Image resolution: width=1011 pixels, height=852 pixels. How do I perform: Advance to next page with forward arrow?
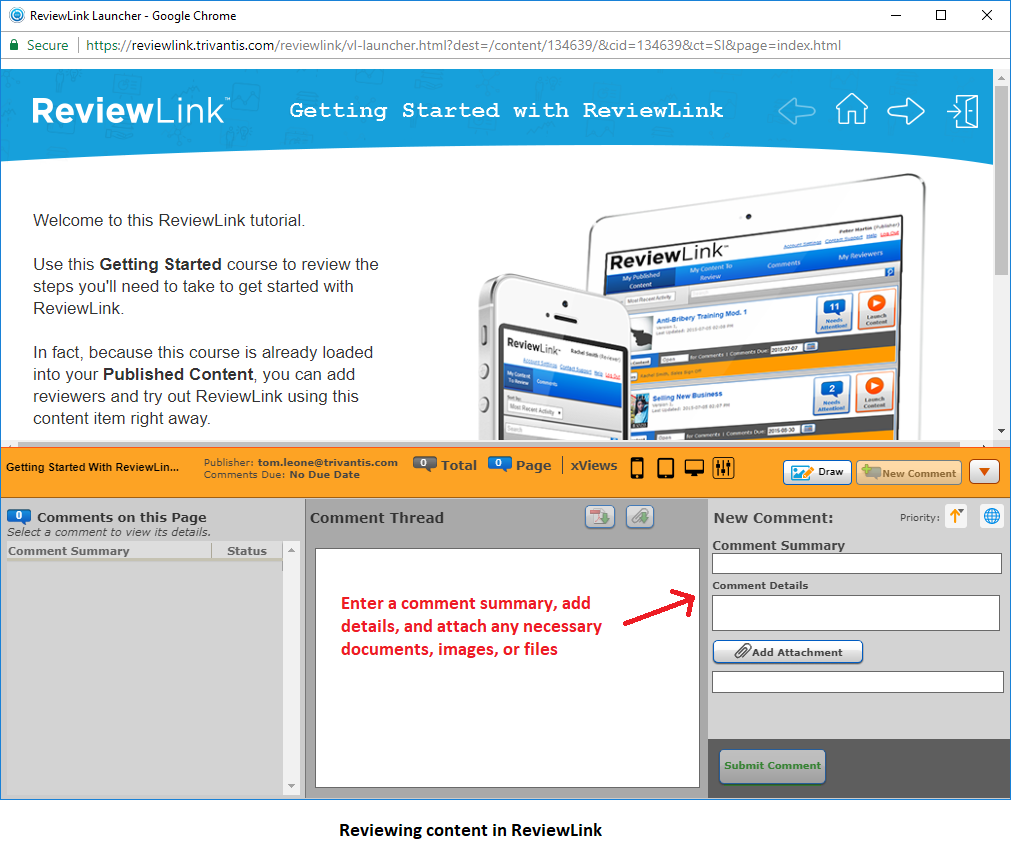pyautogui.click(x=906, y=111)
